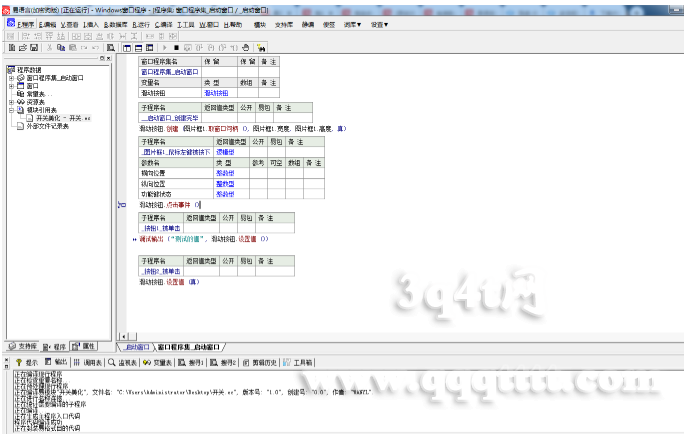
Task: Click the _按钮2_被单击 subroutine name cell
Action: pos(161,271)
